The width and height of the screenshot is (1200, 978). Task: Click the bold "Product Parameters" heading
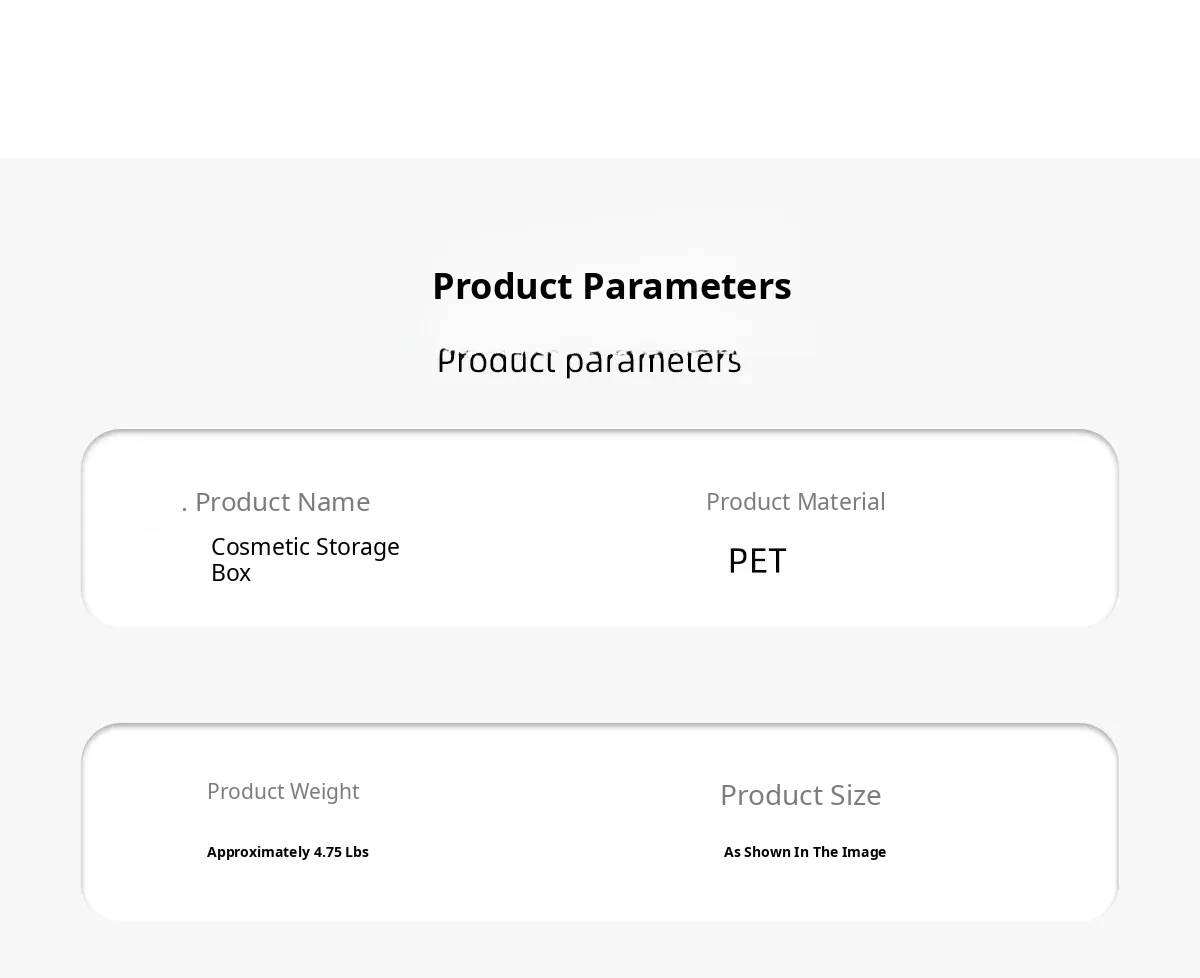[611, 287]
